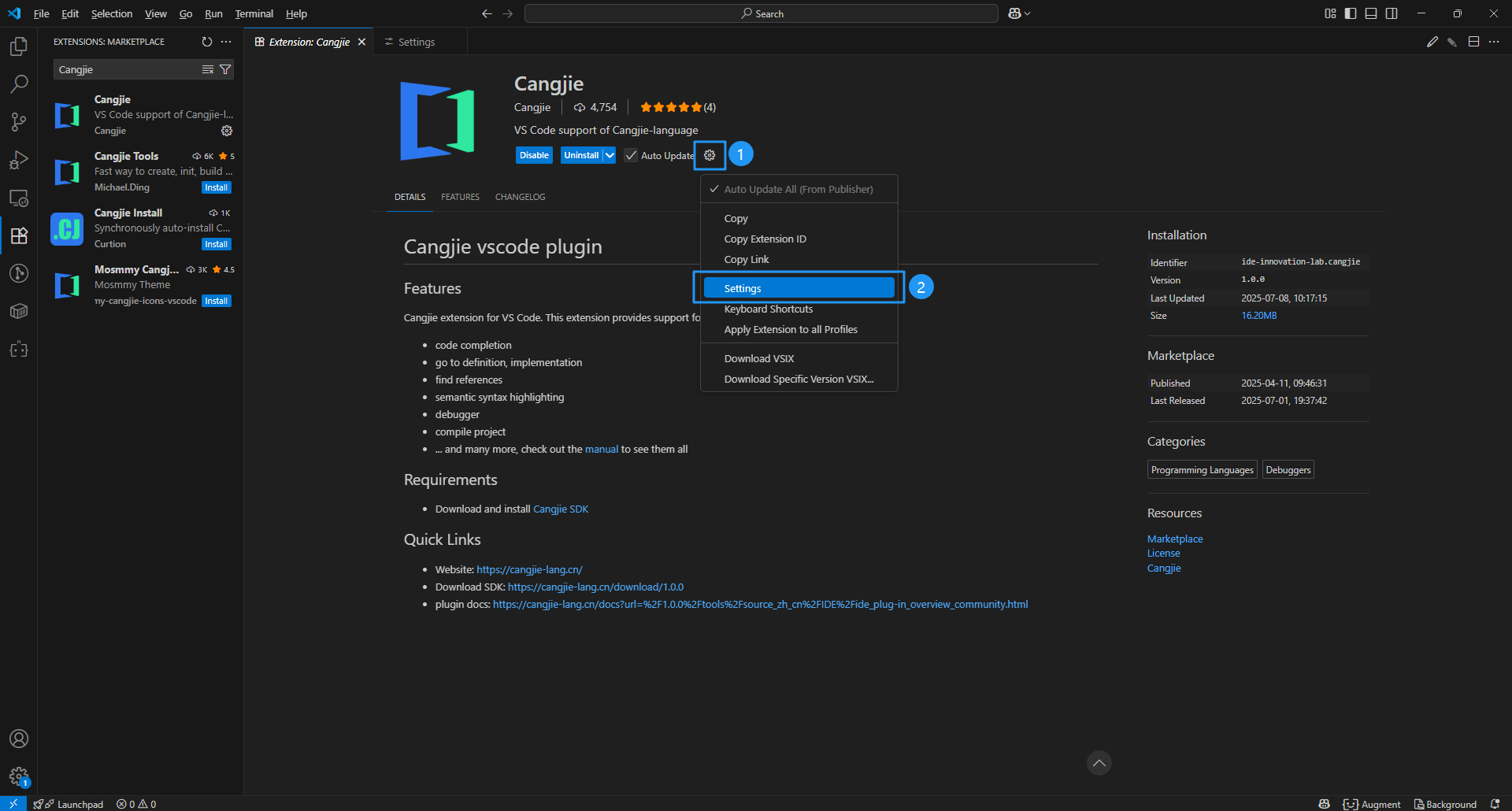
Task: Choose Download Specific Version VSIX...
Action: 799,379
